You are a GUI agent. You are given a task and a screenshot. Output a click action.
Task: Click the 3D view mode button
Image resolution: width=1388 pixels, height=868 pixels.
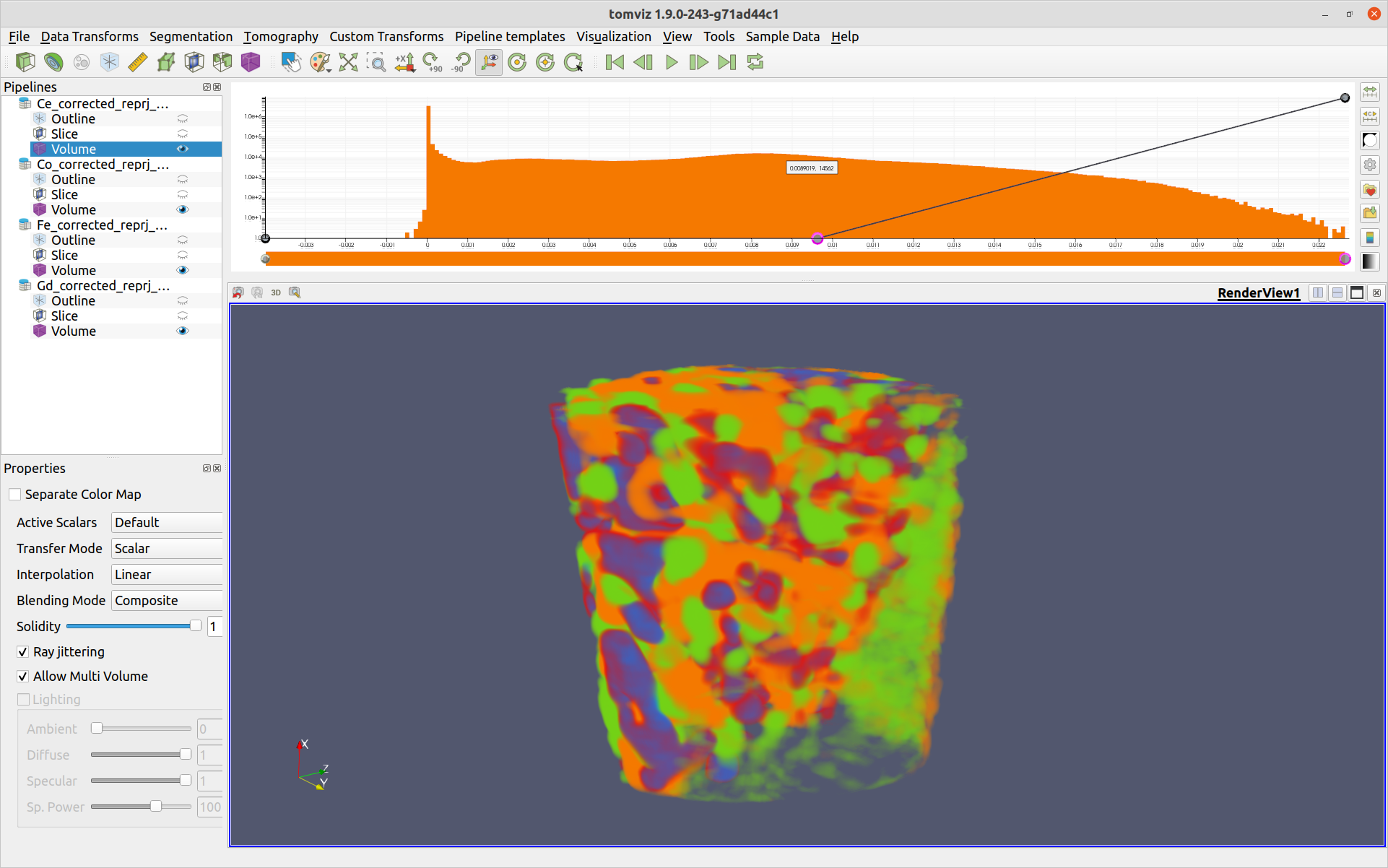click(x=276, y=292)
